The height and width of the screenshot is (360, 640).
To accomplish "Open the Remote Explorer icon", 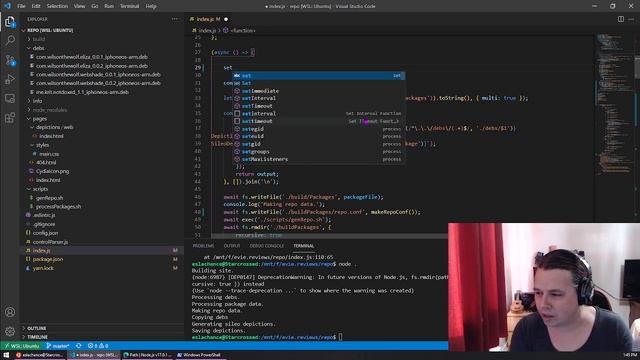I will click(10, 98).
